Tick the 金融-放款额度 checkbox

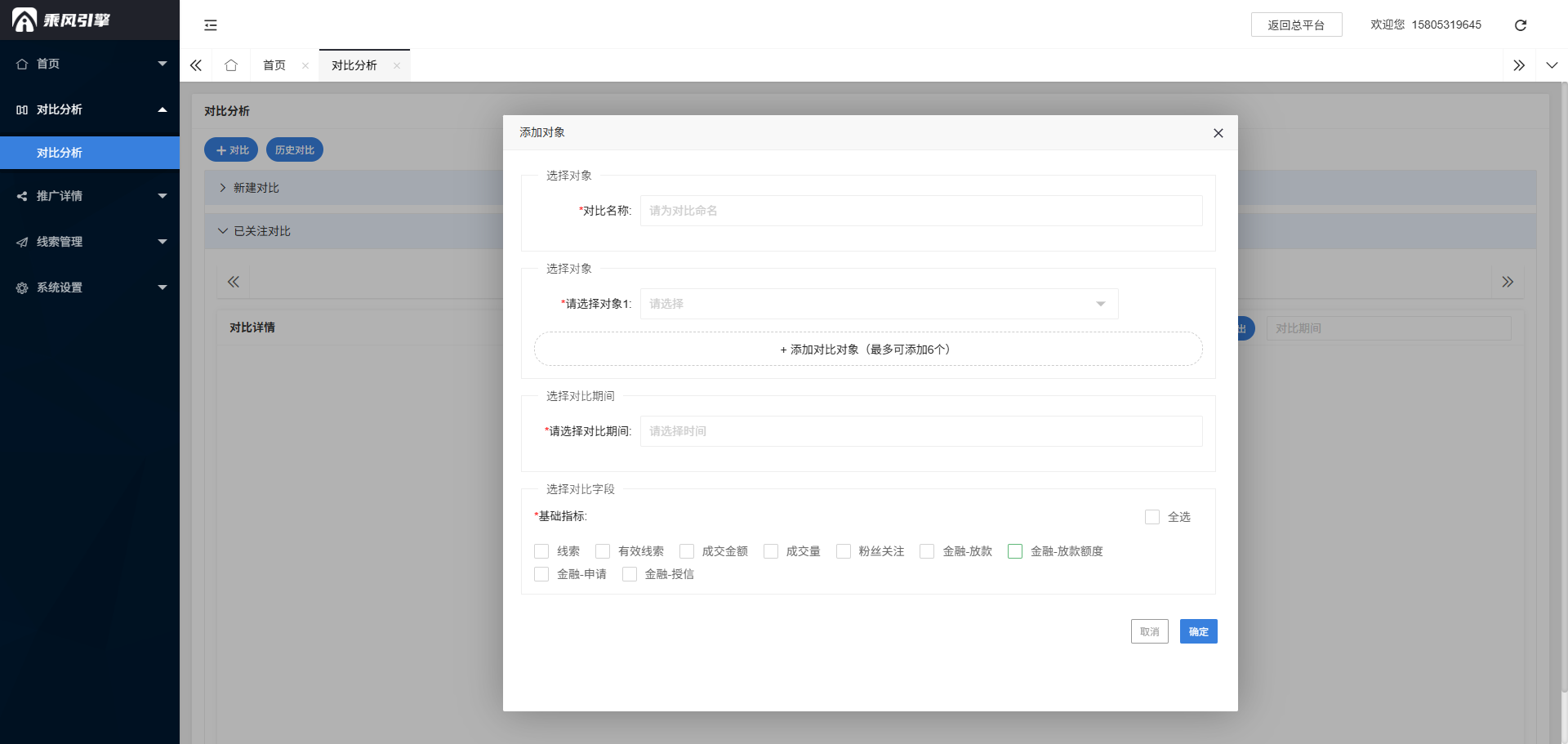pos(1015,551)
